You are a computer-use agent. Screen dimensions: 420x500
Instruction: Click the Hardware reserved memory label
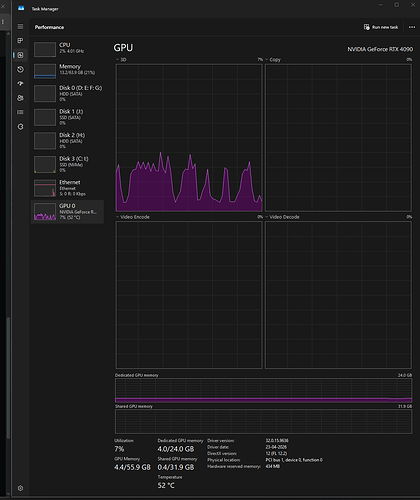point(234,466)
